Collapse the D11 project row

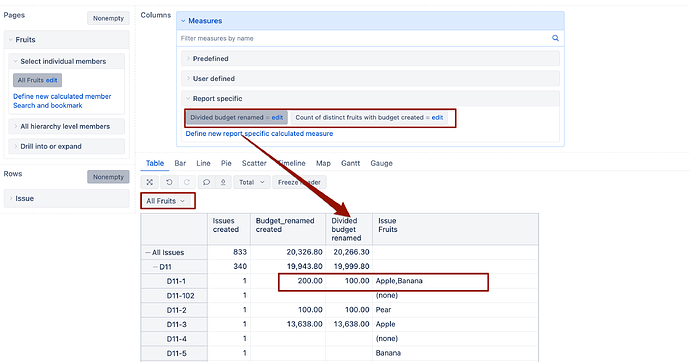click(x=155, y=267)
